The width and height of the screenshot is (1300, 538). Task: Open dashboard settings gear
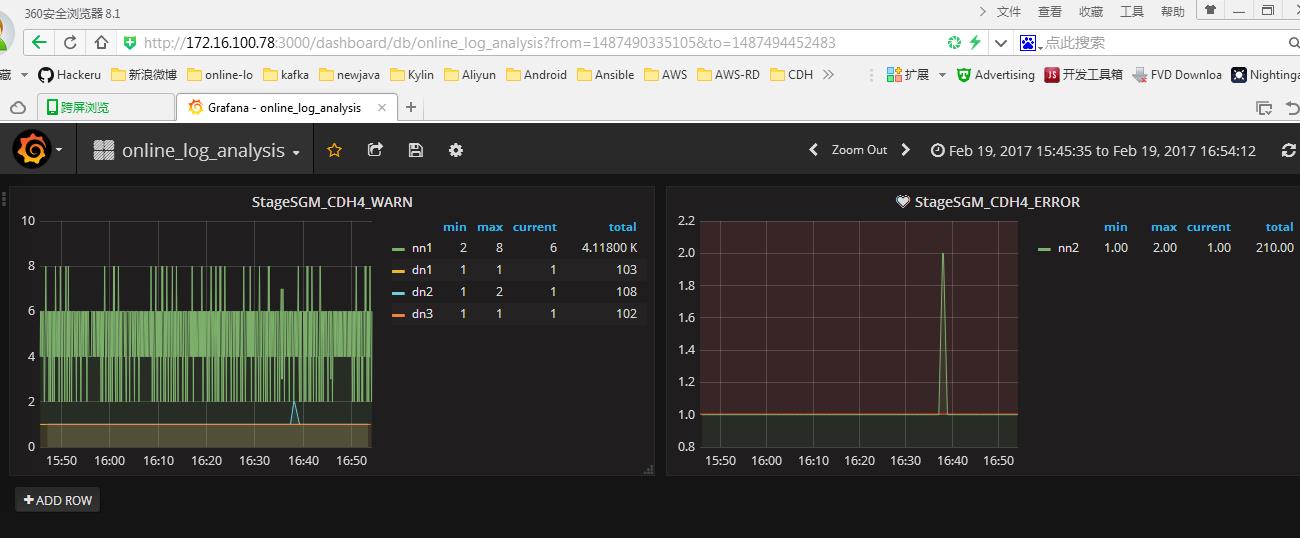tap(456, 150)
